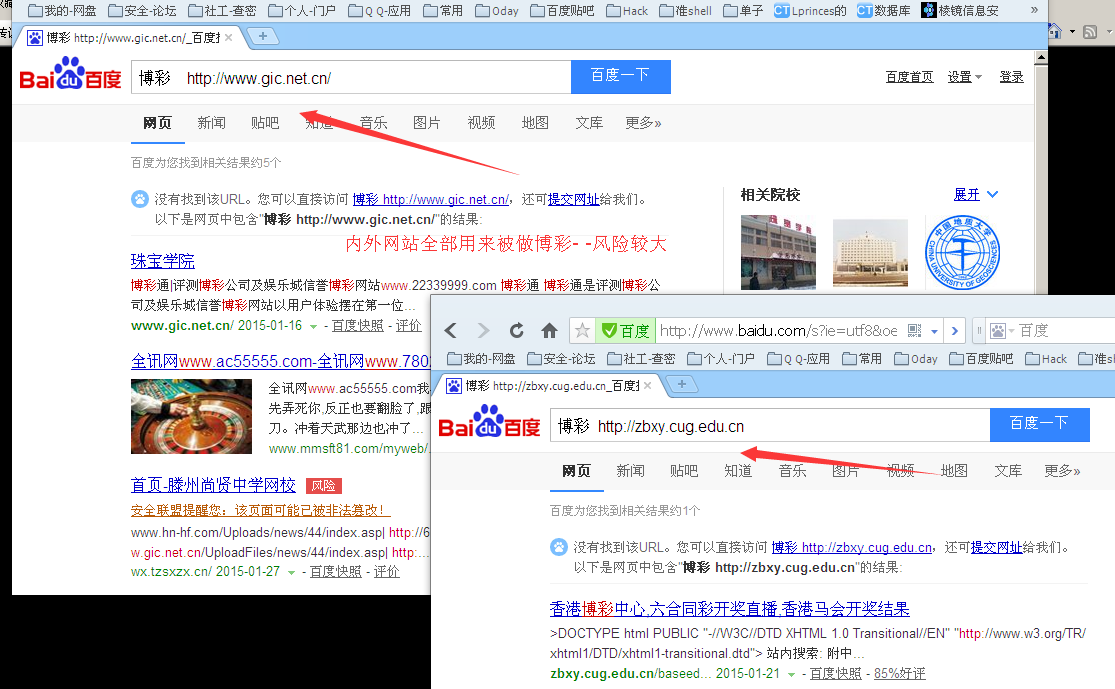Click the forward arrow in the front browser

click(484, 331)
